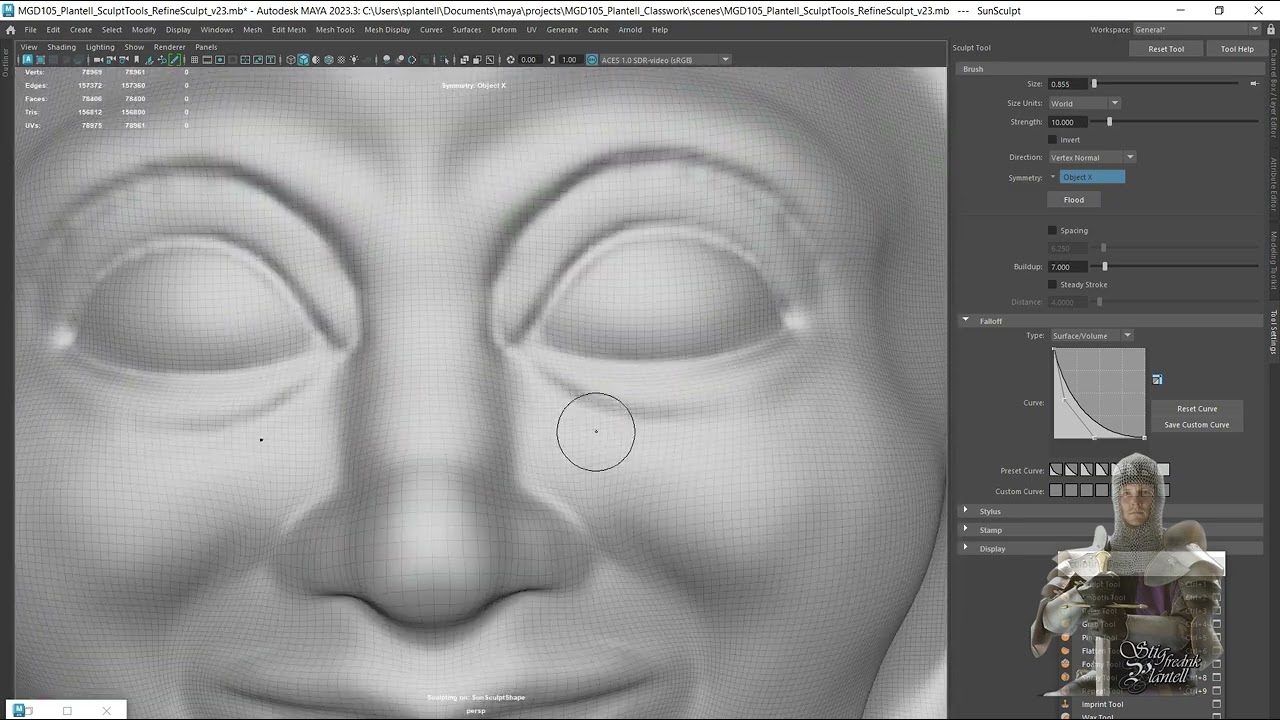The image size is (1280, 720).
Task: Select Imprint Tool in the sculpt menu
Action: [1102, 704]
